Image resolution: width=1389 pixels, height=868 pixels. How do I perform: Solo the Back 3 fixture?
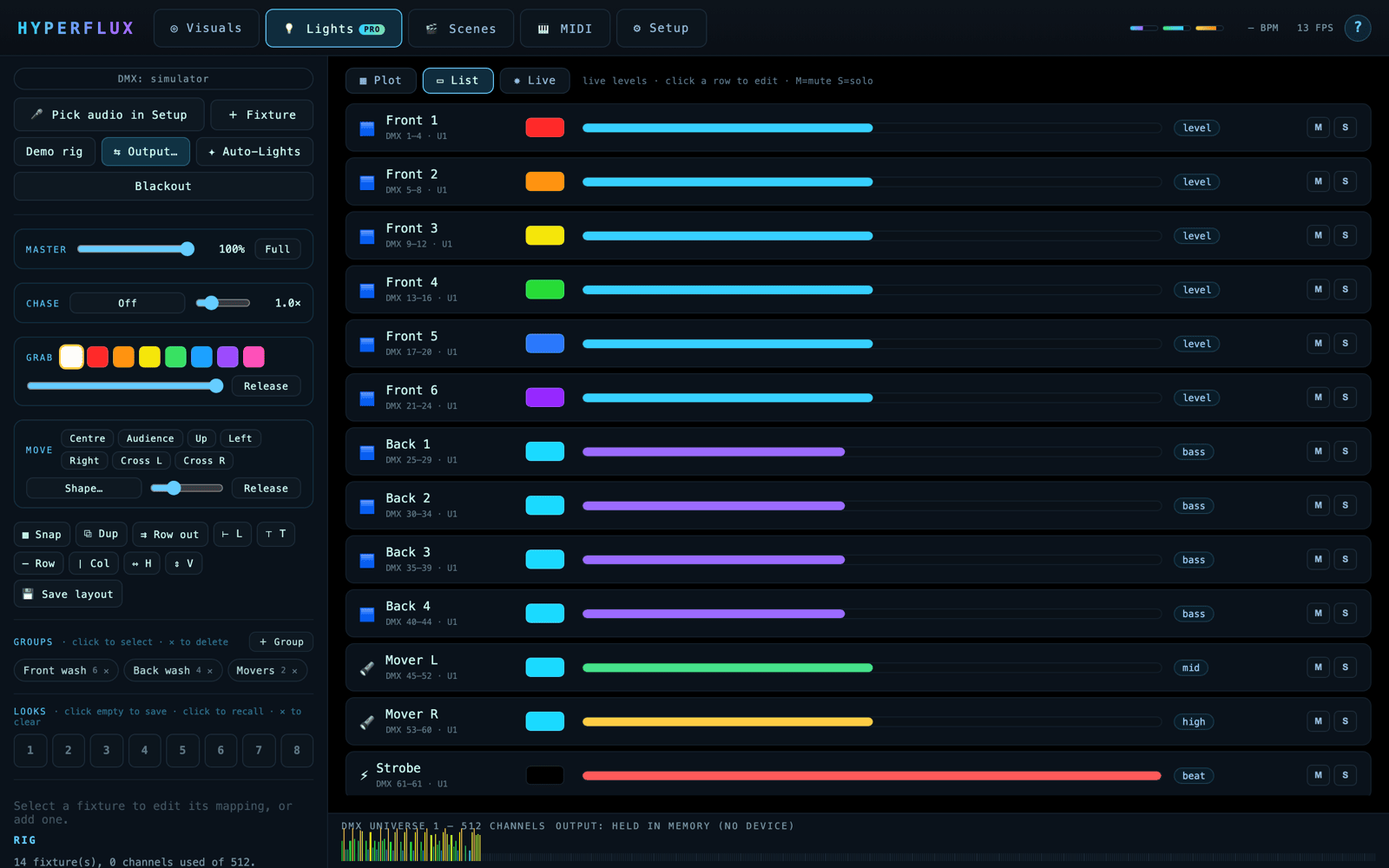click(1345, 559)
